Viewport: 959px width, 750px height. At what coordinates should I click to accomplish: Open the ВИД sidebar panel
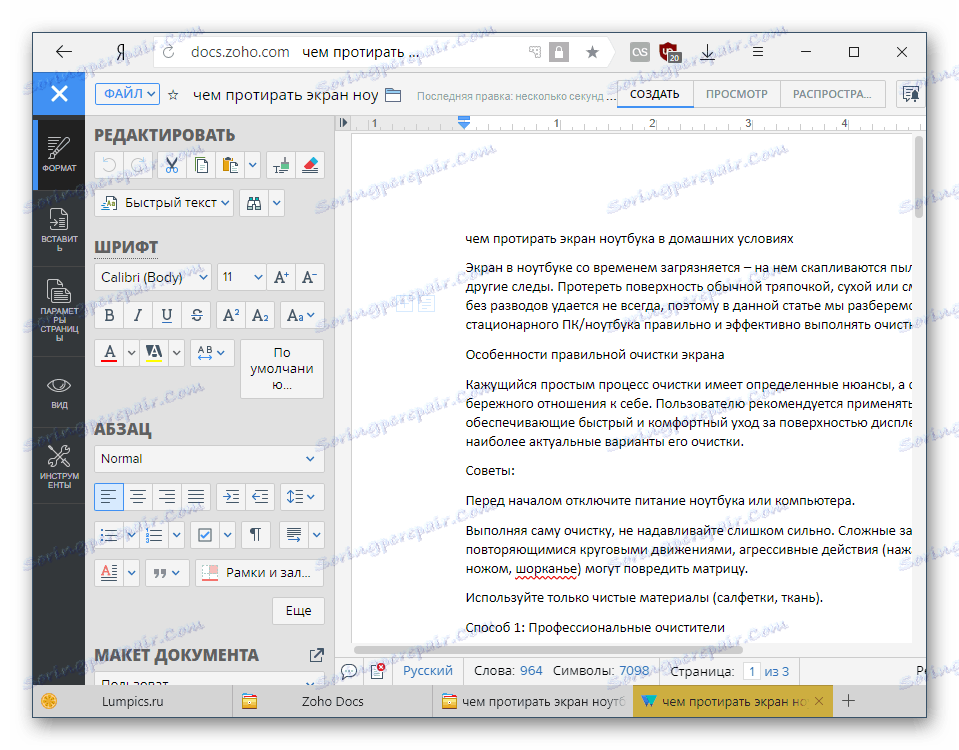(x=59, y=392)
